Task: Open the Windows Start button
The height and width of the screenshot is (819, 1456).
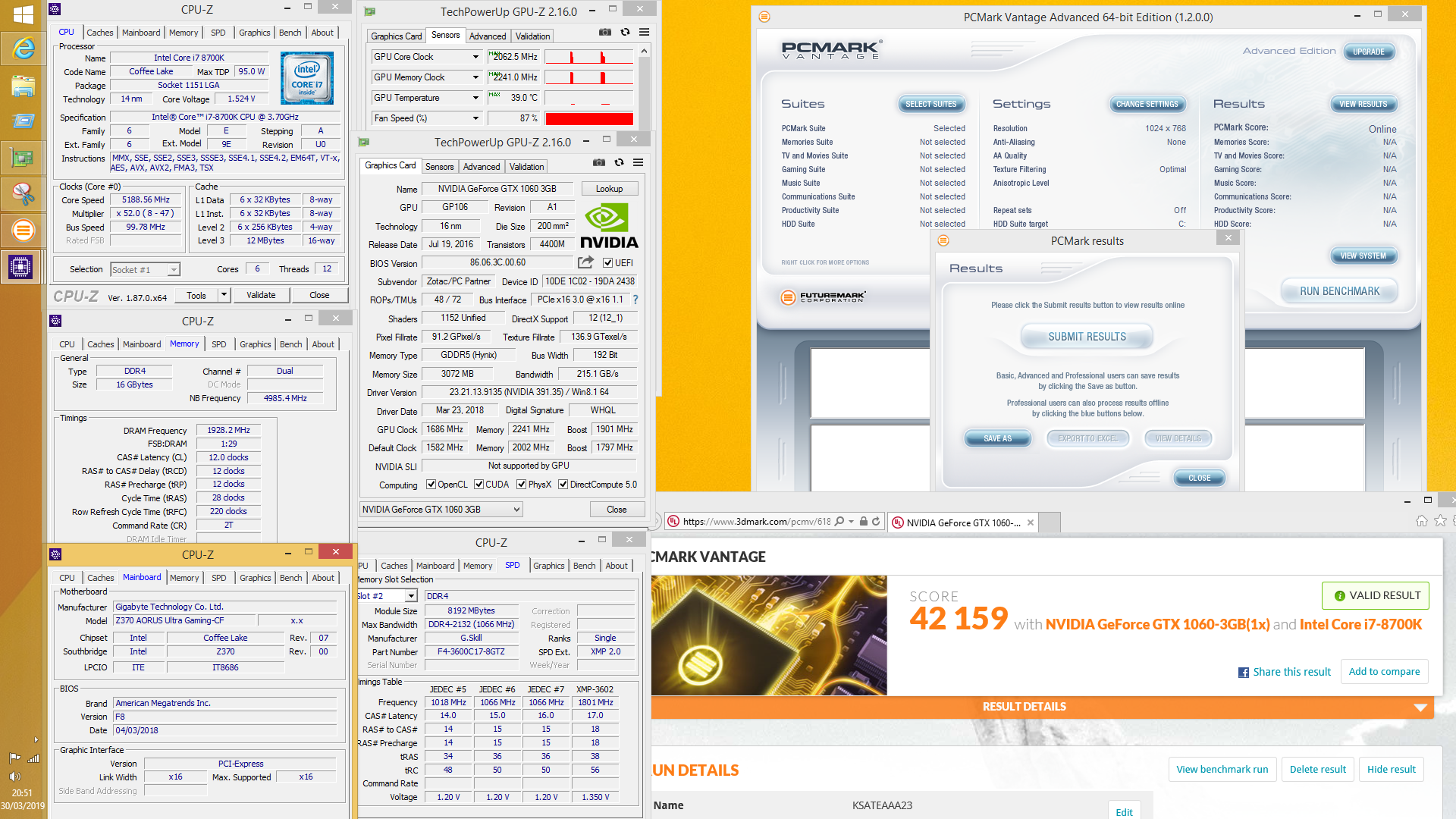Action: [x=23, y=14]
